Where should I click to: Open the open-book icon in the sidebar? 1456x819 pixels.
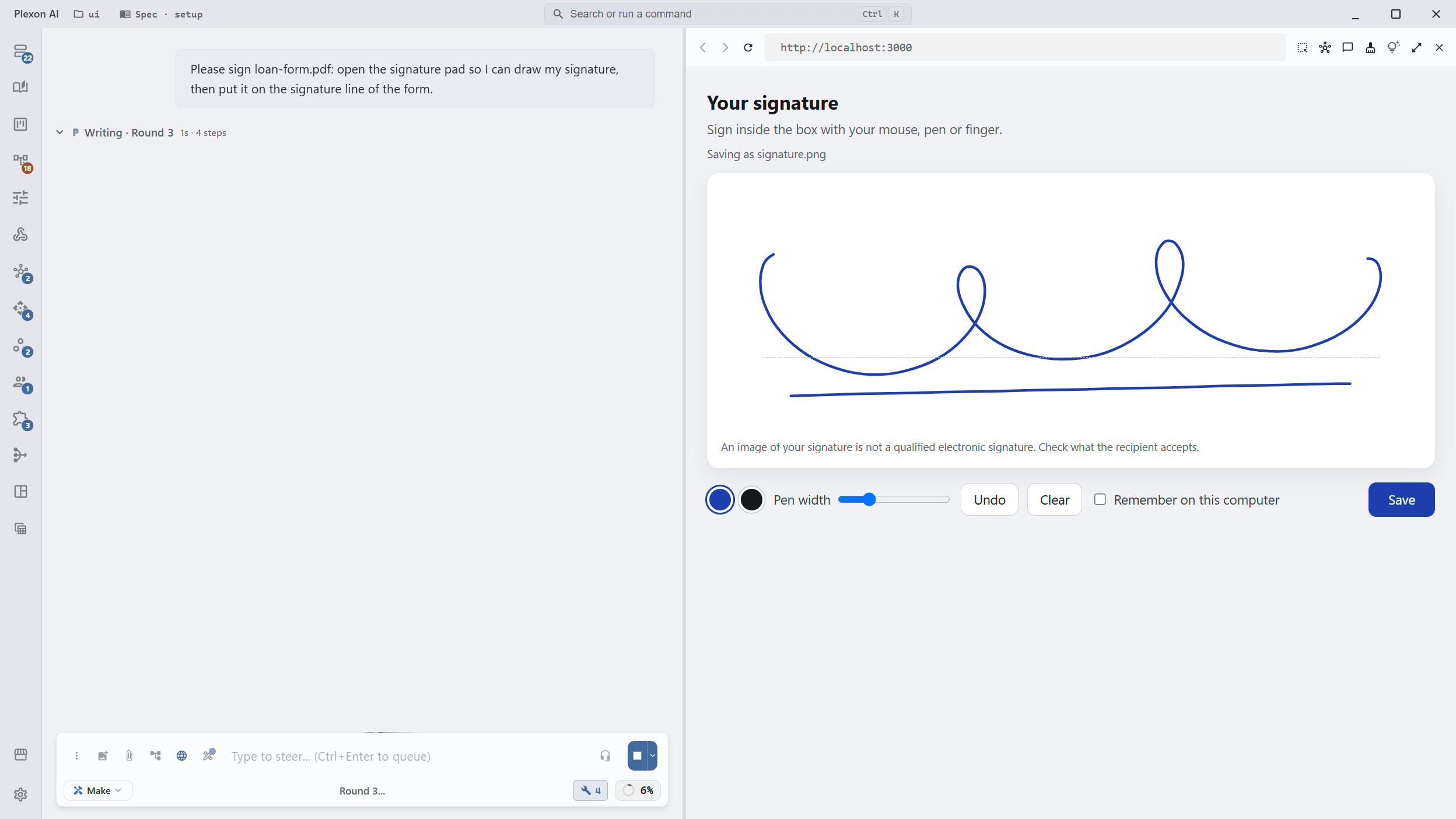[x=20, y=87]
